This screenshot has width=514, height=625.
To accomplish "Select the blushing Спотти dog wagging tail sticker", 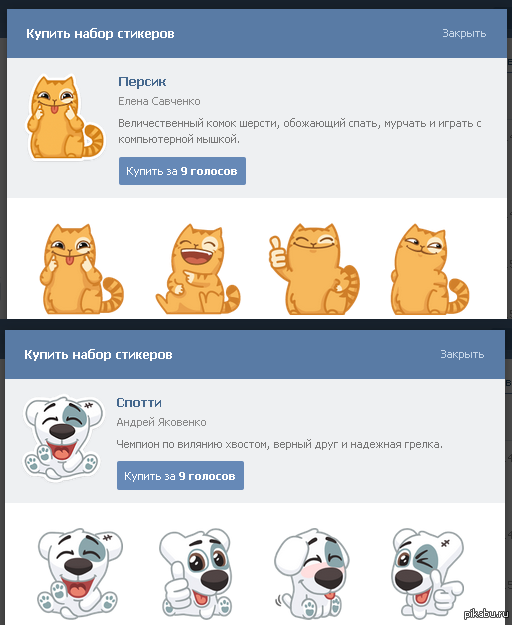I will pos(312,574).
